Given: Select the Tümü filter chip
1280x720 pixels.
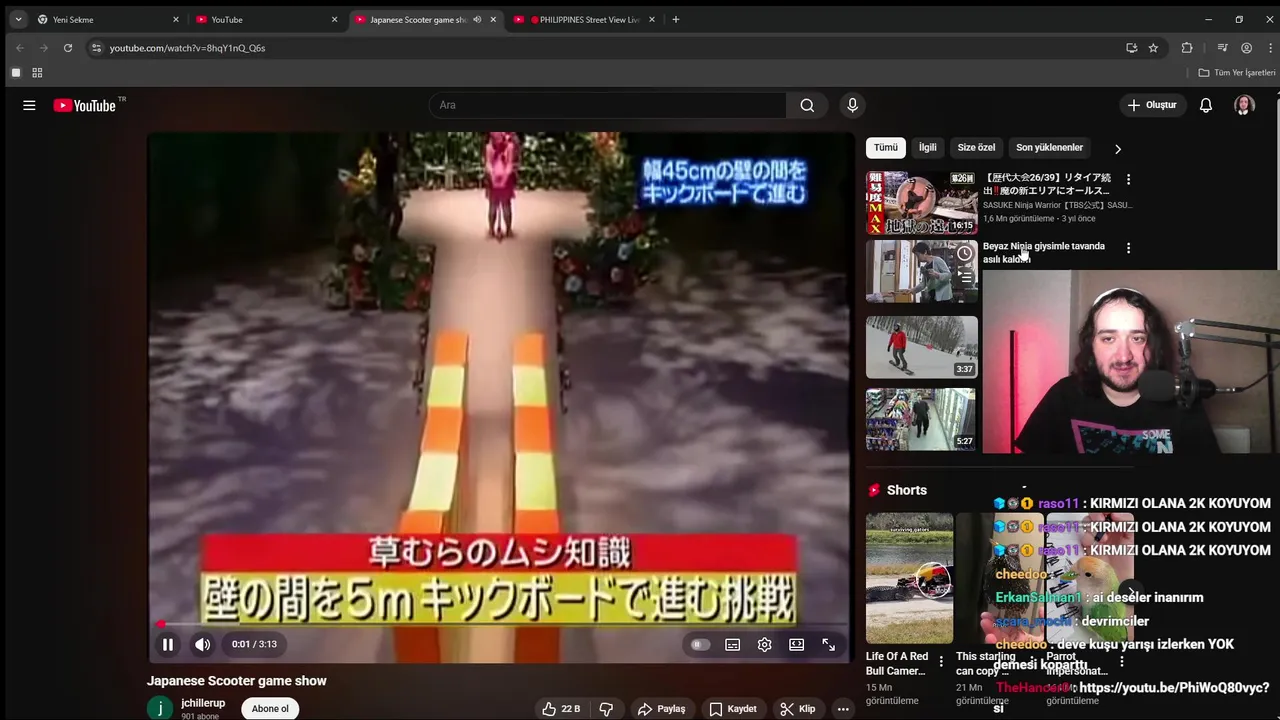Looking at the screenshot, I should click(886, 148).
